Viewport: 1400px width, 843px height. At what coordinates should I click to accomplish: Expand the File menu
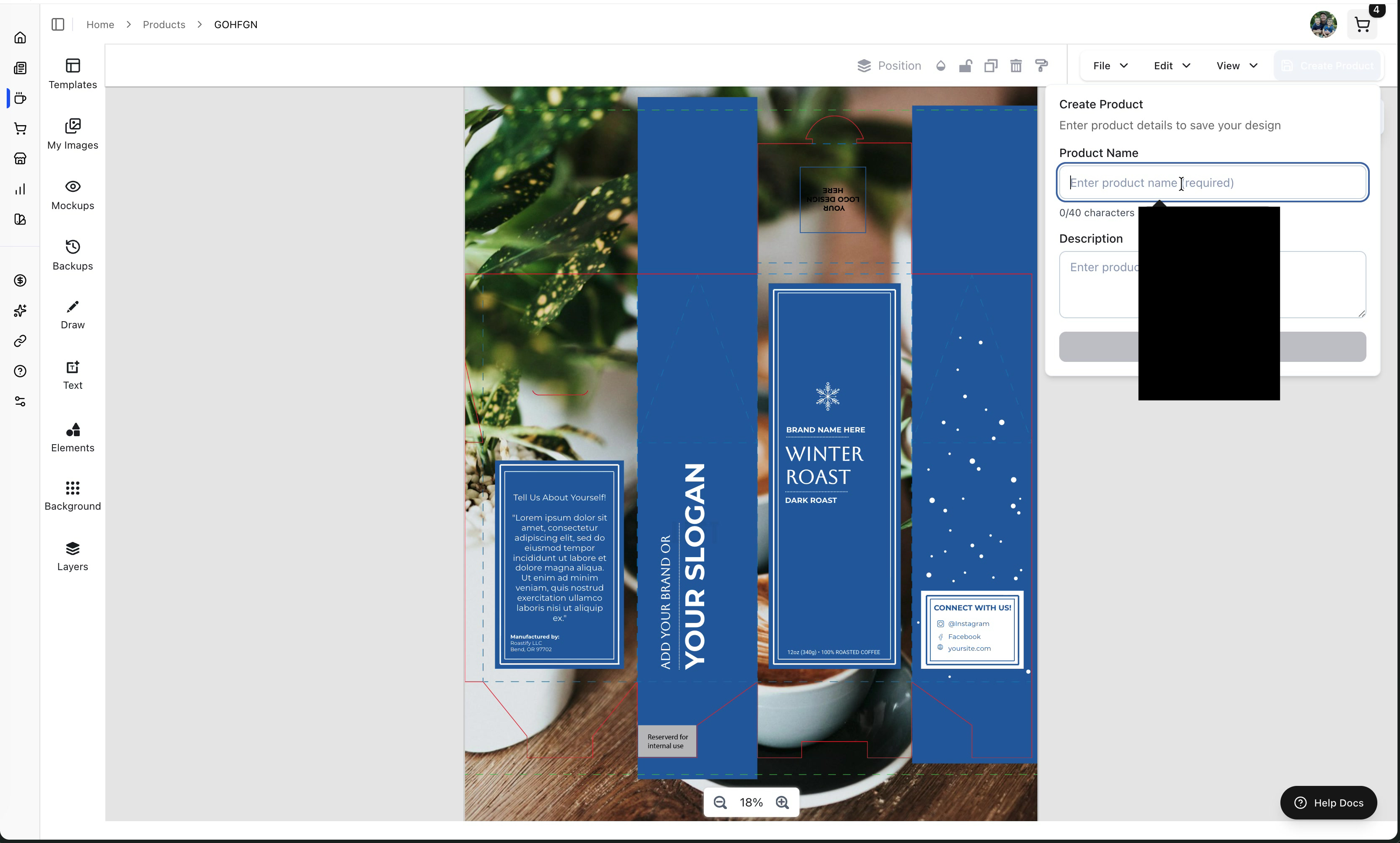(x=1107, y=65)
